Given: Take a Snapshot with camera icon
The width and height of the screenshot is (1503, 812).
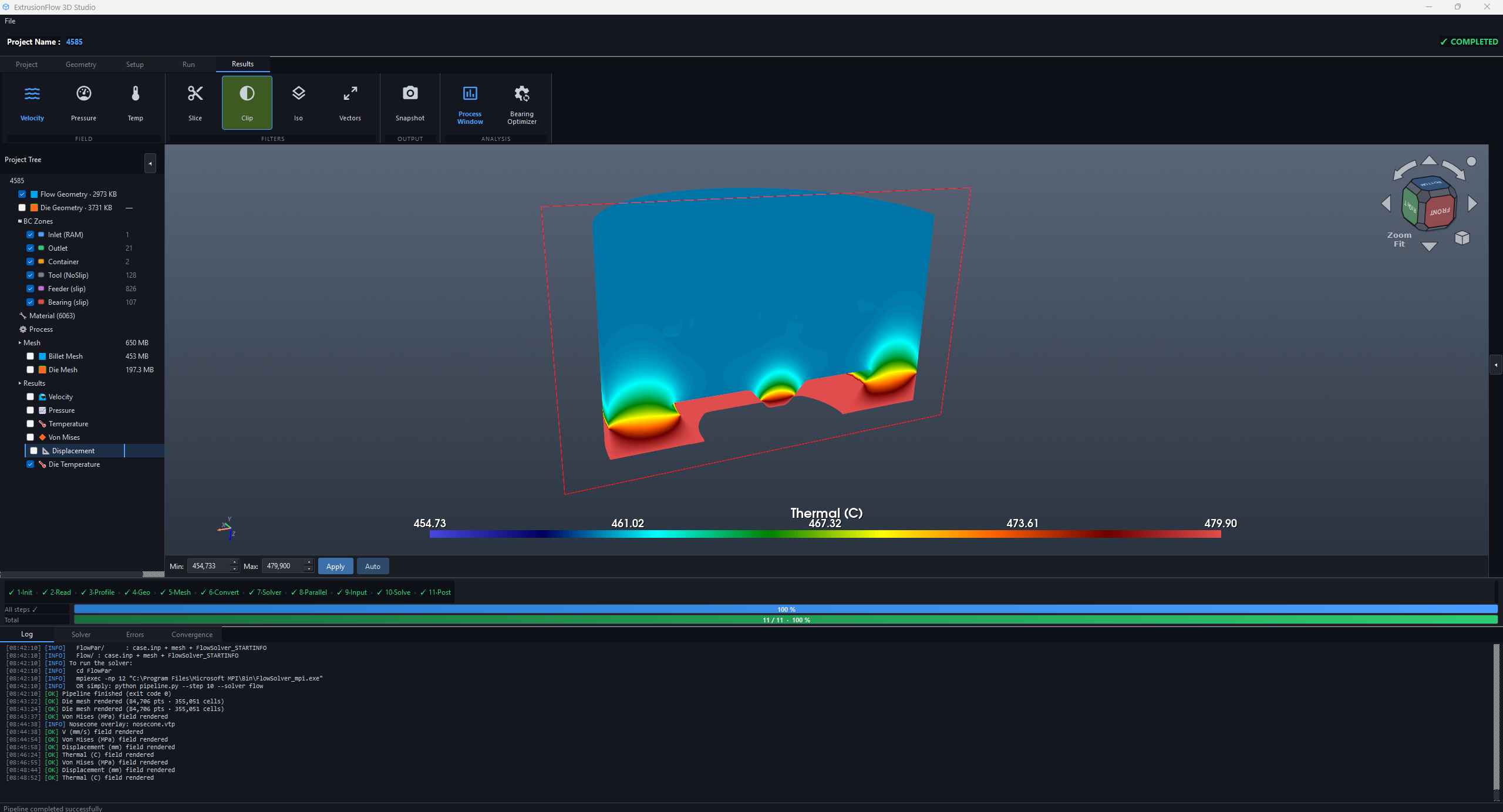Looking at the screenshot, I should tap(410, 93).
